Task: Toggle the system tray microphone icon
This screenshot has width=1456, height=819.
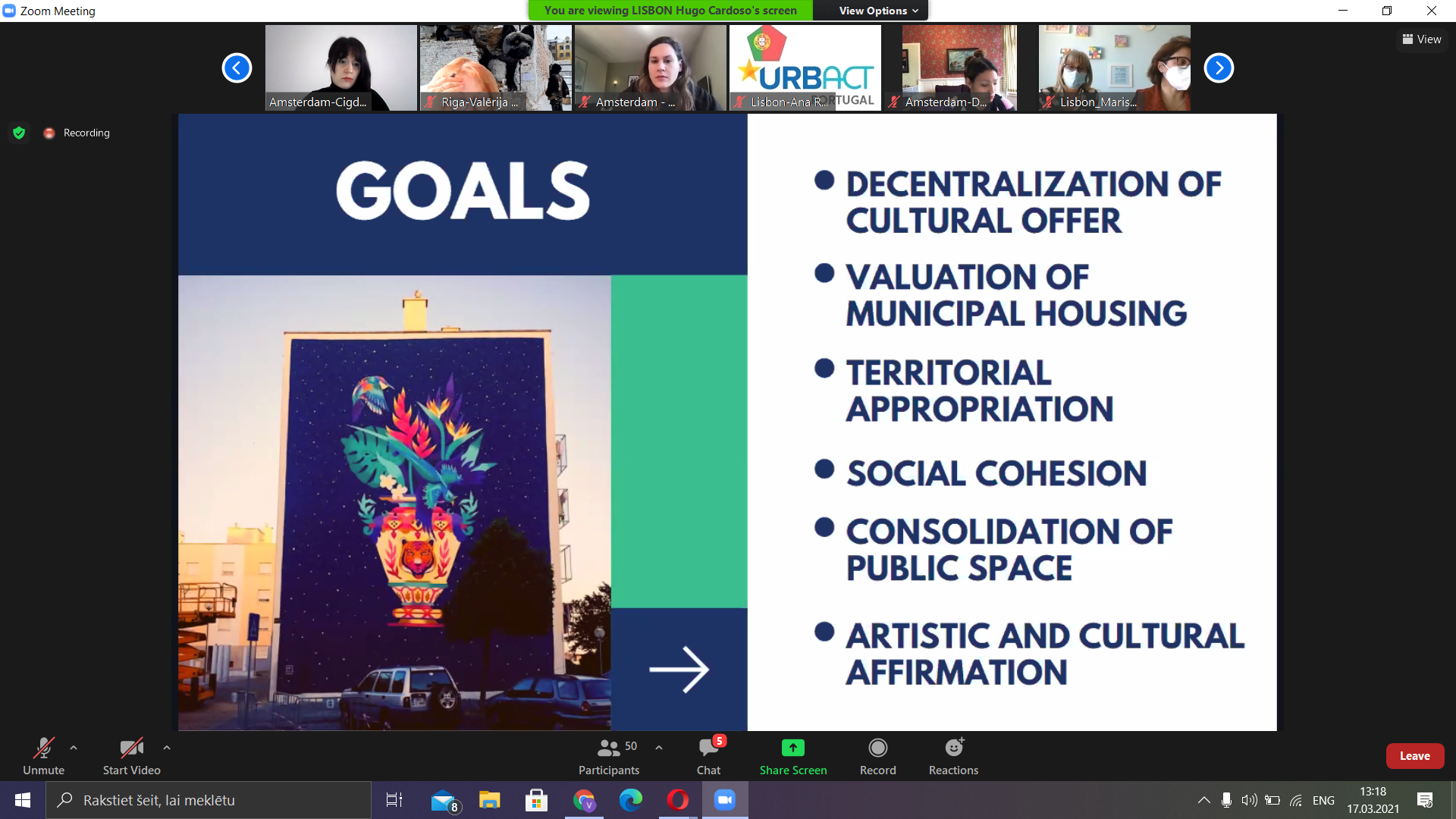Action: tap(1226, 800)
